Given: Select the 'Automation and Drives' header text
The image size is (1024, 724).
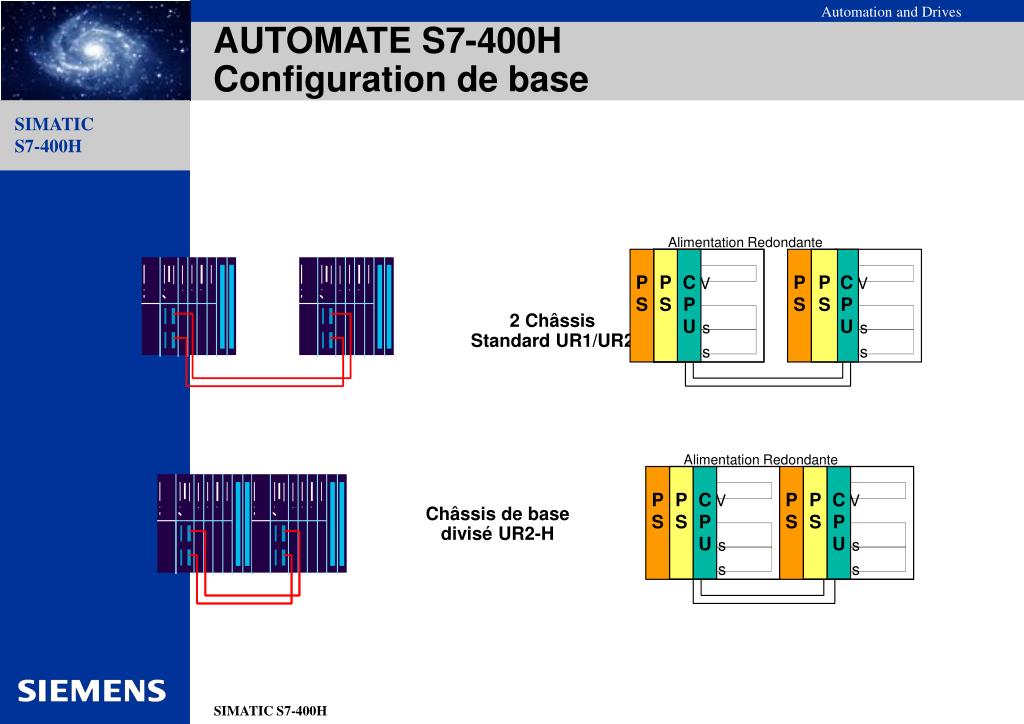Looking at the screenshot, I should coord(891,12).
